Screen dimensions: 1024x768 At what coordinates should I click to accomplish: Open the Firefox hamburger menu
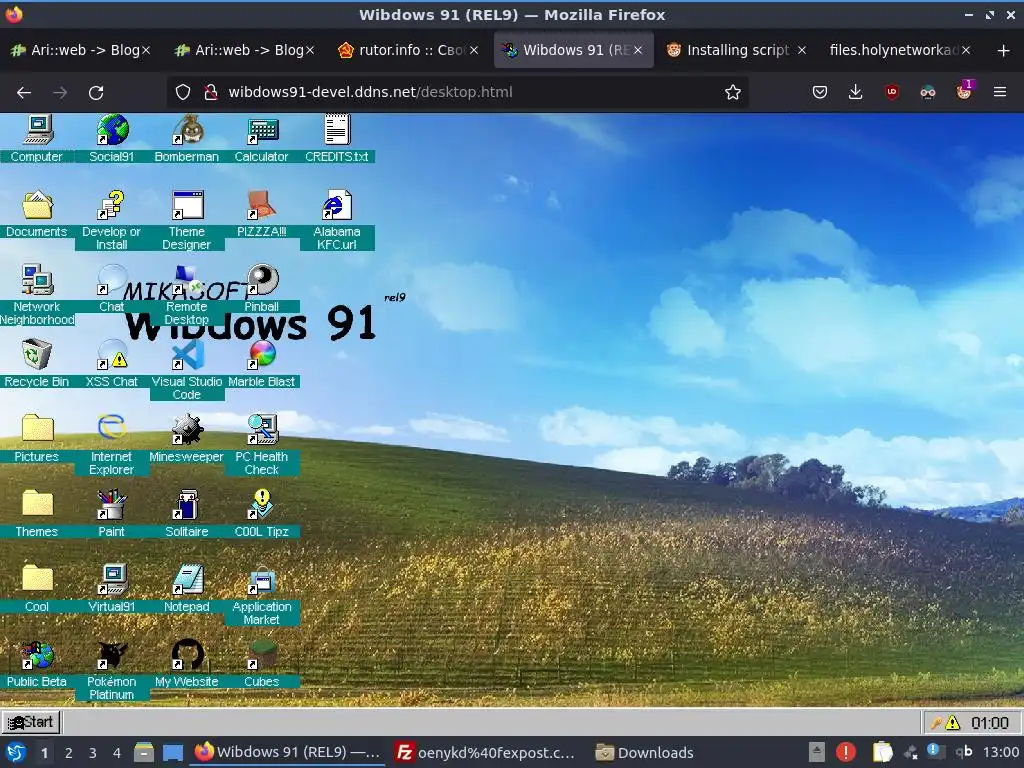(1000, 92)
